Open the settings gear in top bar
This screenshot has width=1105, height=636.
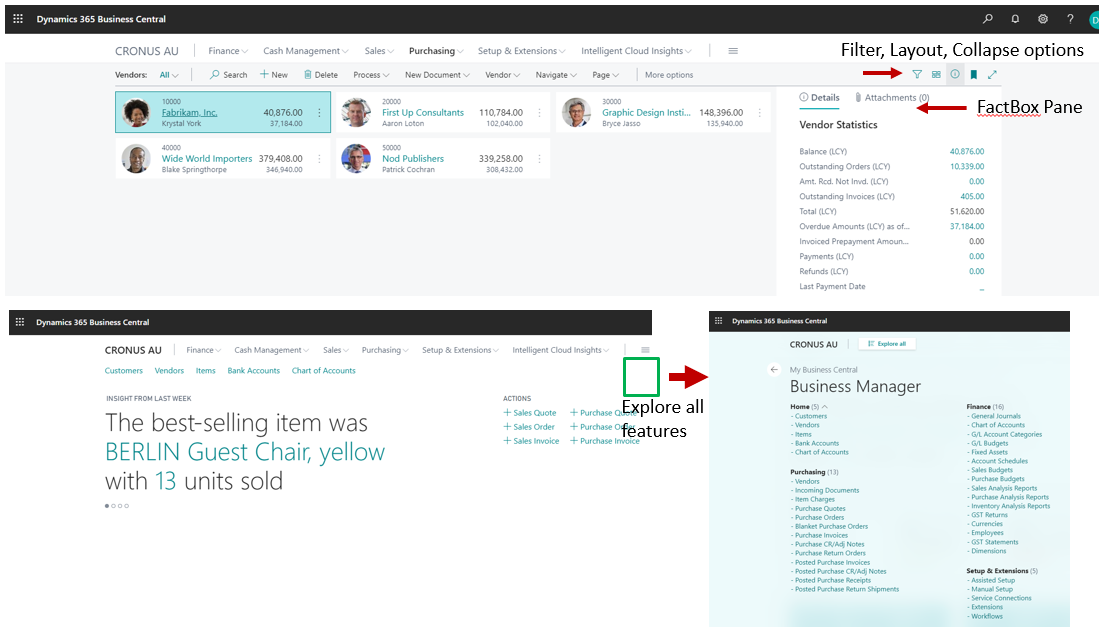click(x=1043, y=19)
